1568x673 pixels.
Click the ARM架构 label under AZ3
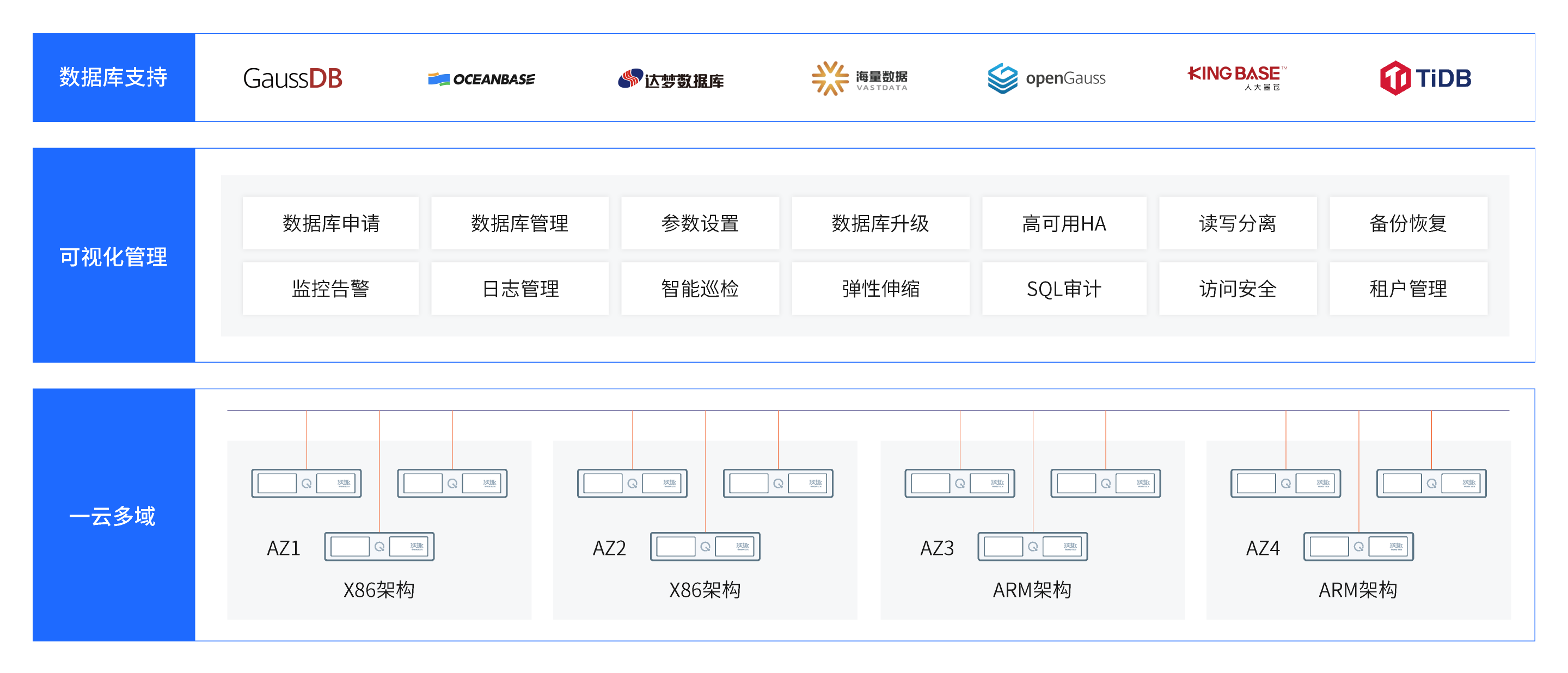pos(1032,590)
